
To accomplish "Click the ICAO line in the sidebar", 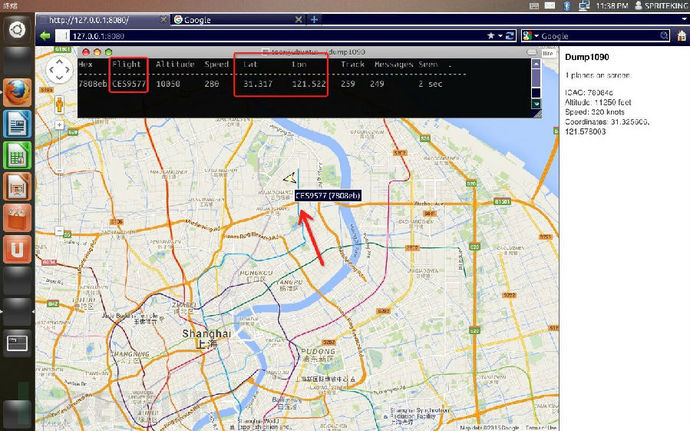I will [589, 92].
